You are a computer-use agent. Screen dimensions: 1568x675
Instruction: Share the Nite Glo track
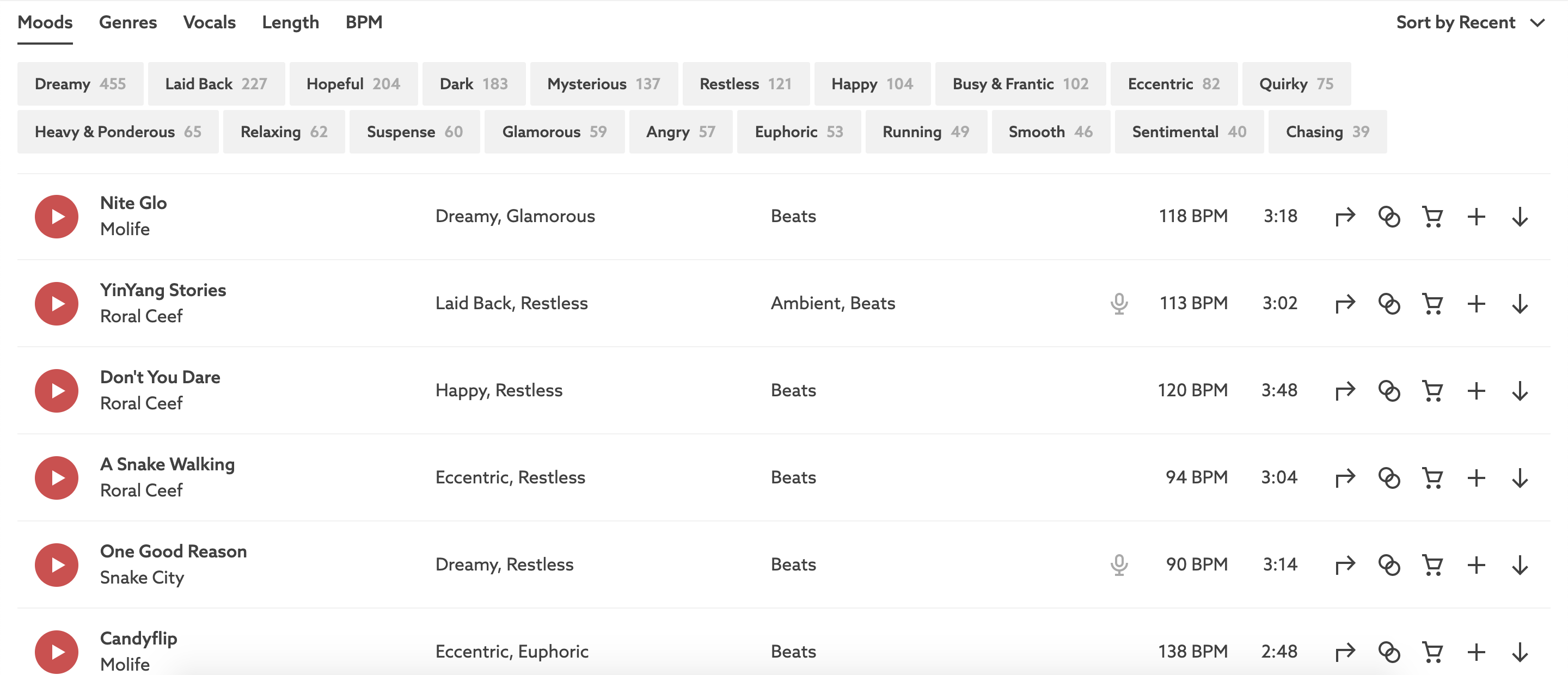(1345, 217)
